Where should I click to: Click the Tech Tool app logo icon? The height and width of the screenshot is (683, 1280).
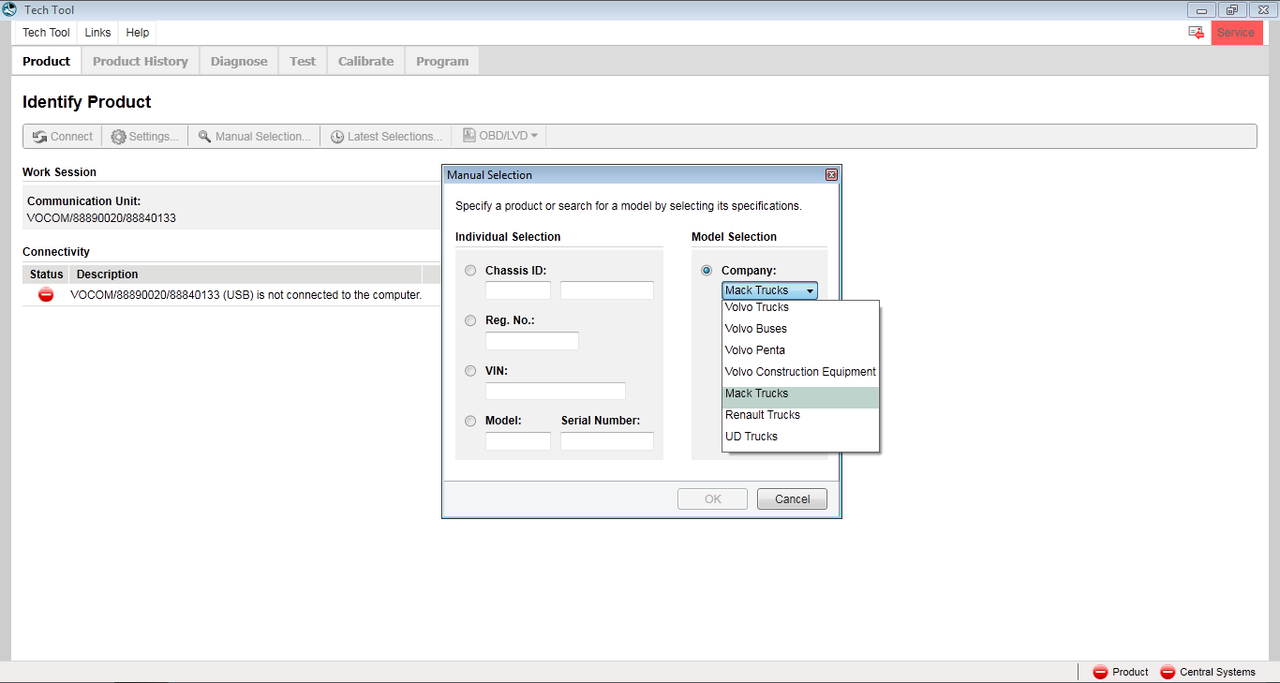(x=10, y=9)
